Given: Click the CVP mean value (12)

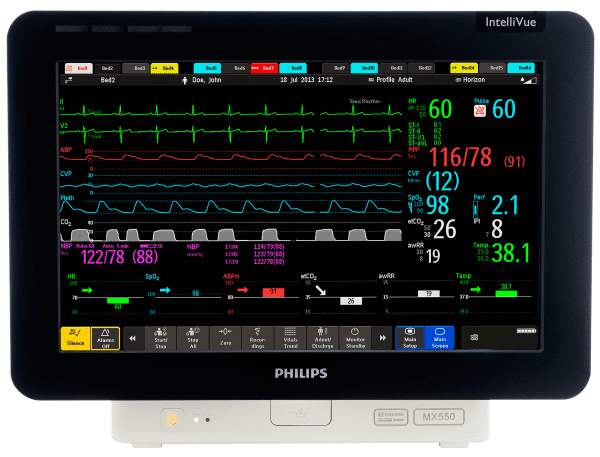Looking at the screenshot, I should [442, 181].
